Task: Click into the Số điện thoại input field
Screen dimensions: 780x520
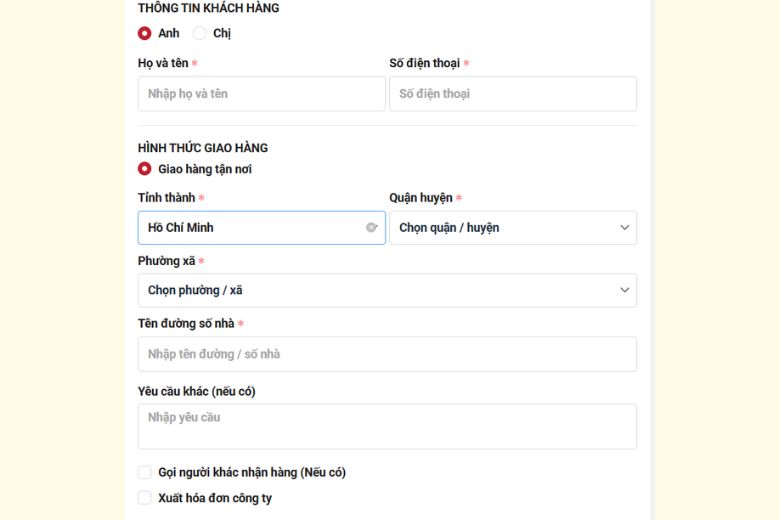Action: pyautogui.click(x=512, y=94)
